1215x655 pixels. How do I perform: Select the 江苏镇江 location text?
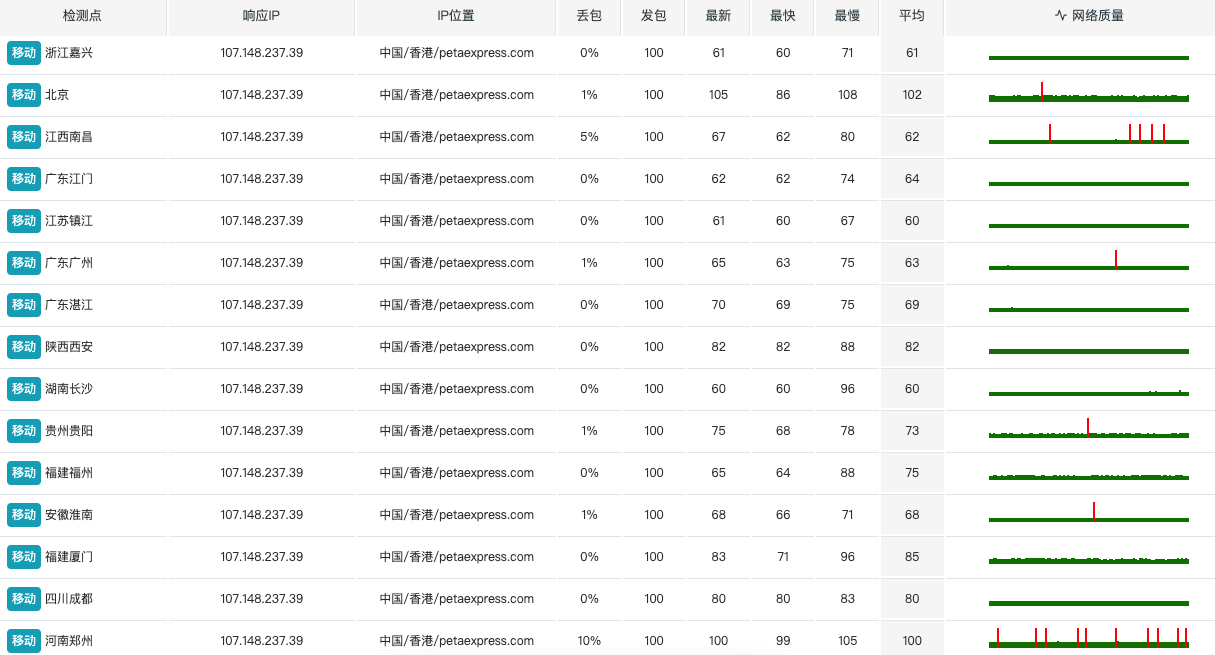[x=69, y=221]
